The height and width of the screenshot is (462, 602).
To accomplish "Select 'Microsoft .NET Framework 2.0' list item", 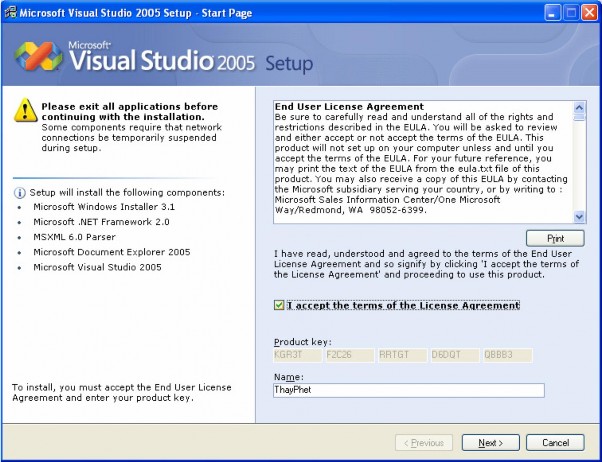I will point(101,222).
